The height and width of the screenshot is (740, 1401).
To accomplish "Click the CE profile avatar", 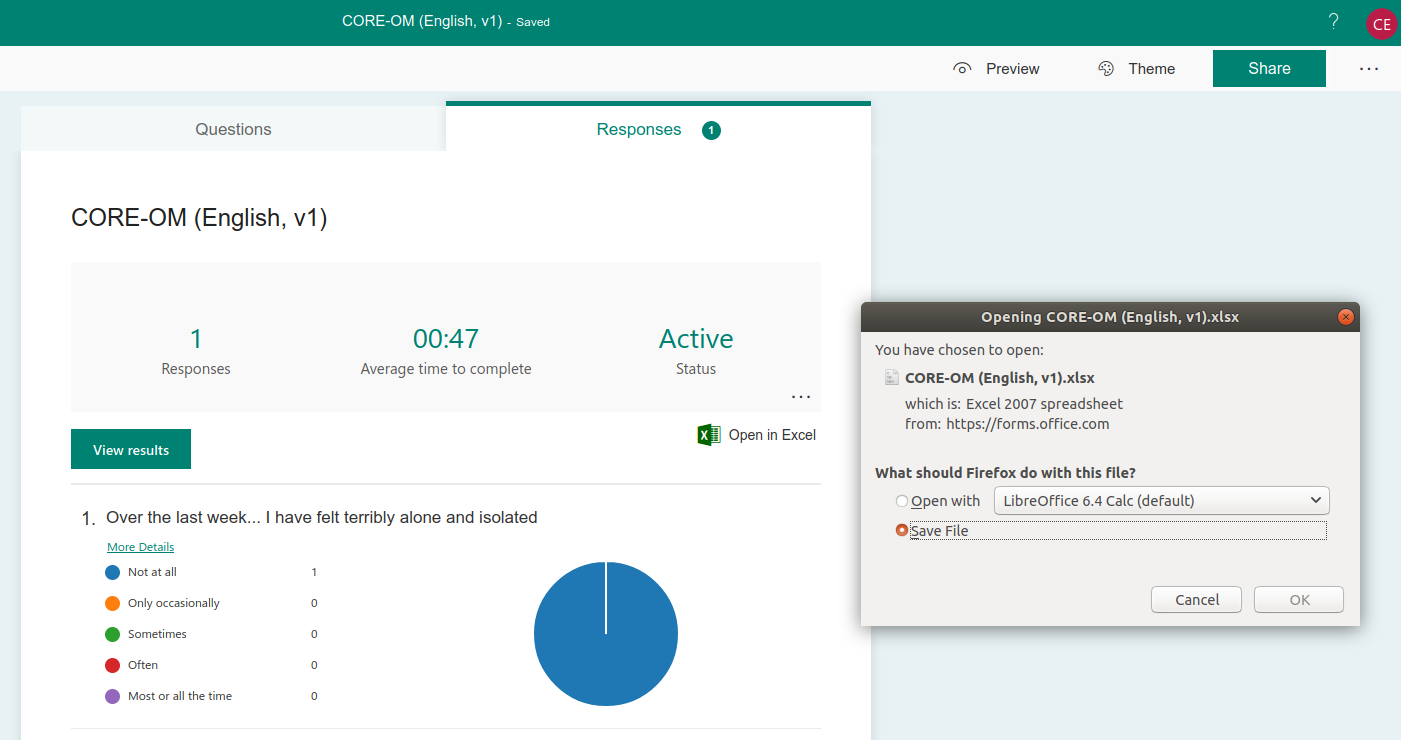I will [x=1381, y=22].
